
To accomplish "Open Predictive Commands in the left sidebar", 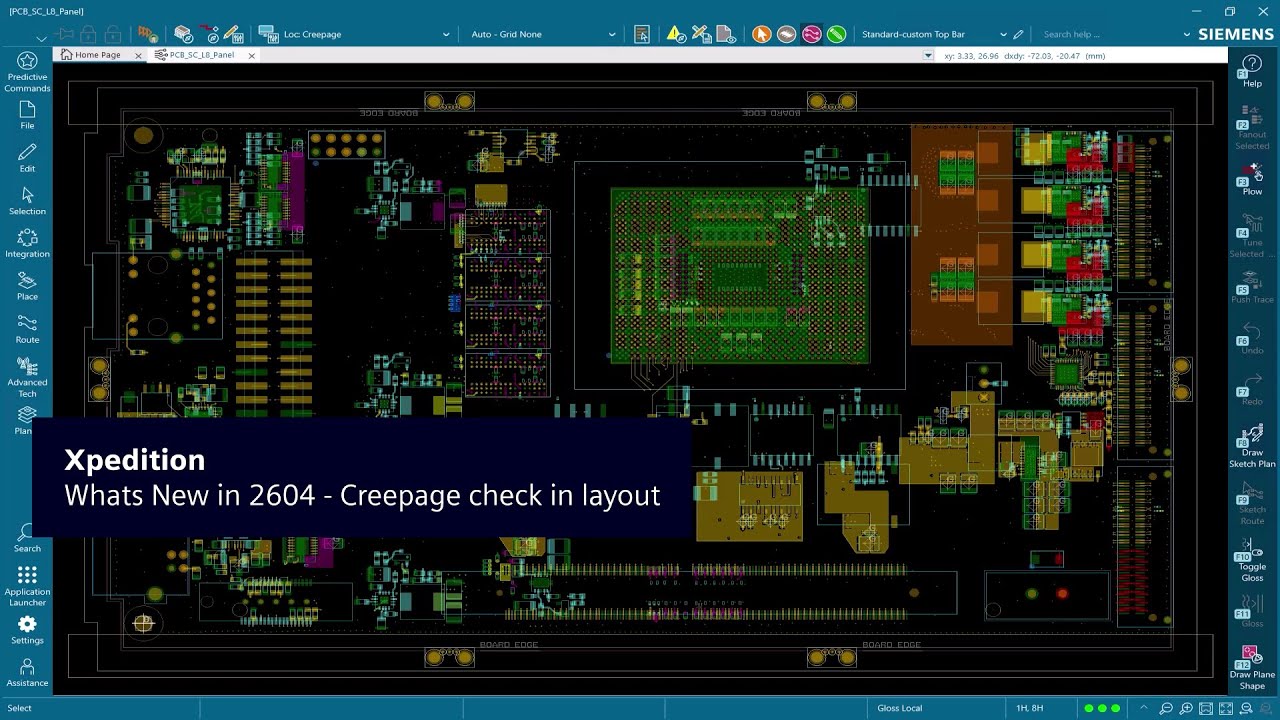I will pyautogui.click(x=27, y=72).
